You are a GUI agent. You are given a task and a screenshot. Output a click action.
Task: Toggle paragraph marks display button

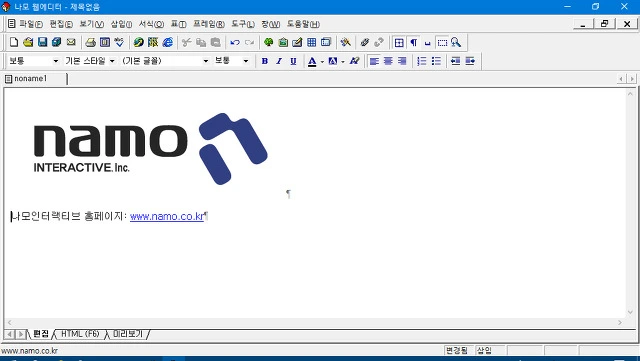[413, 42]
